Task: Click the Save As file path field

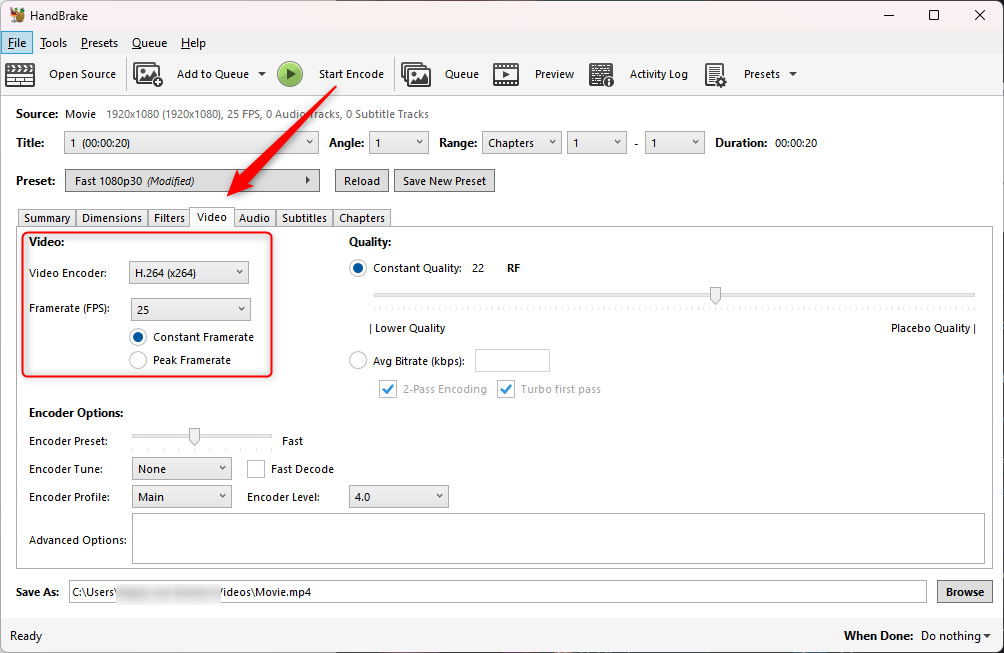Action: (497, 592)
